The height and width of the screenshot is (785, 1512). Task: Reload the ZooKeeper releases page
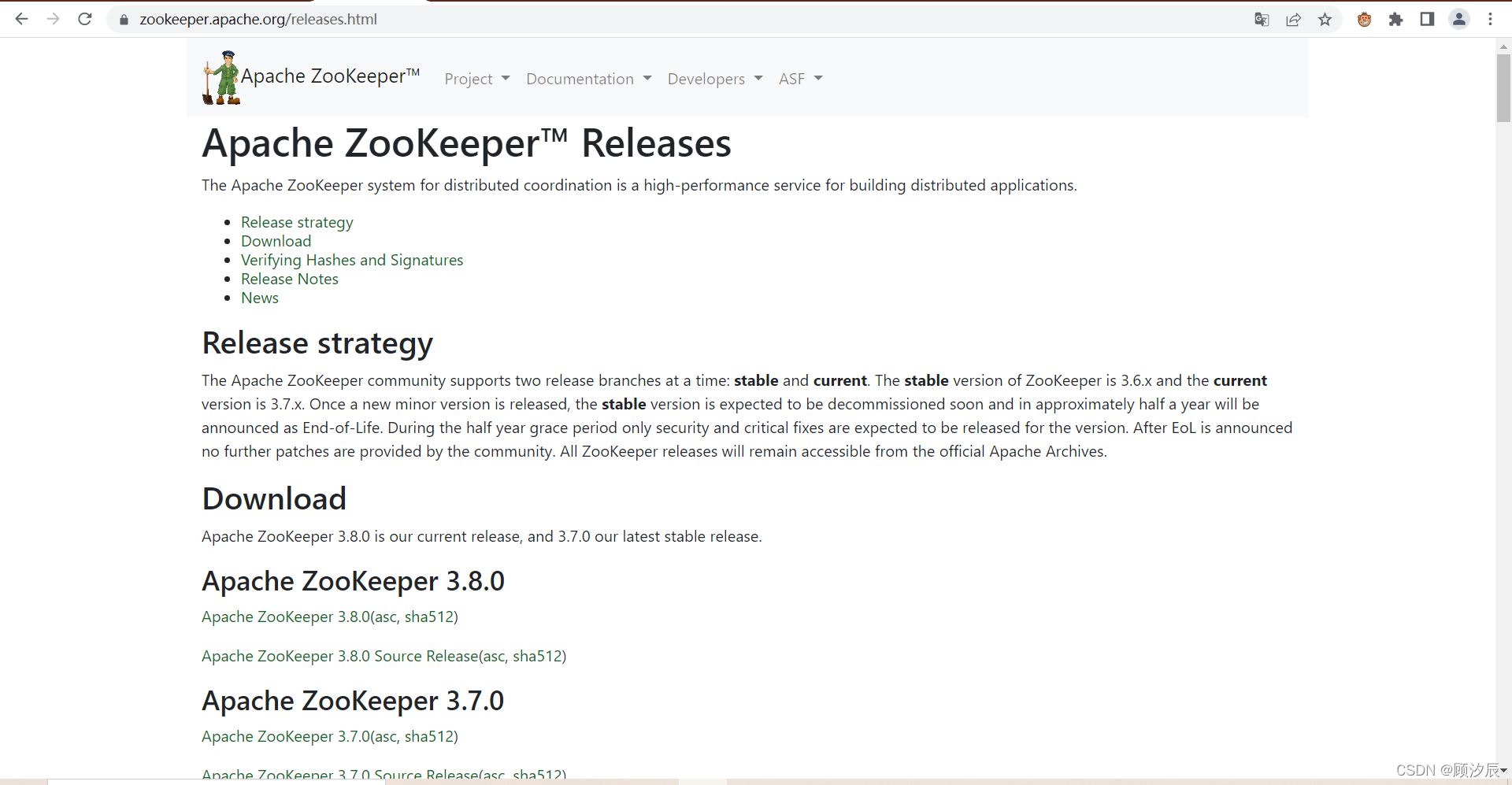(x=85, y=19)
